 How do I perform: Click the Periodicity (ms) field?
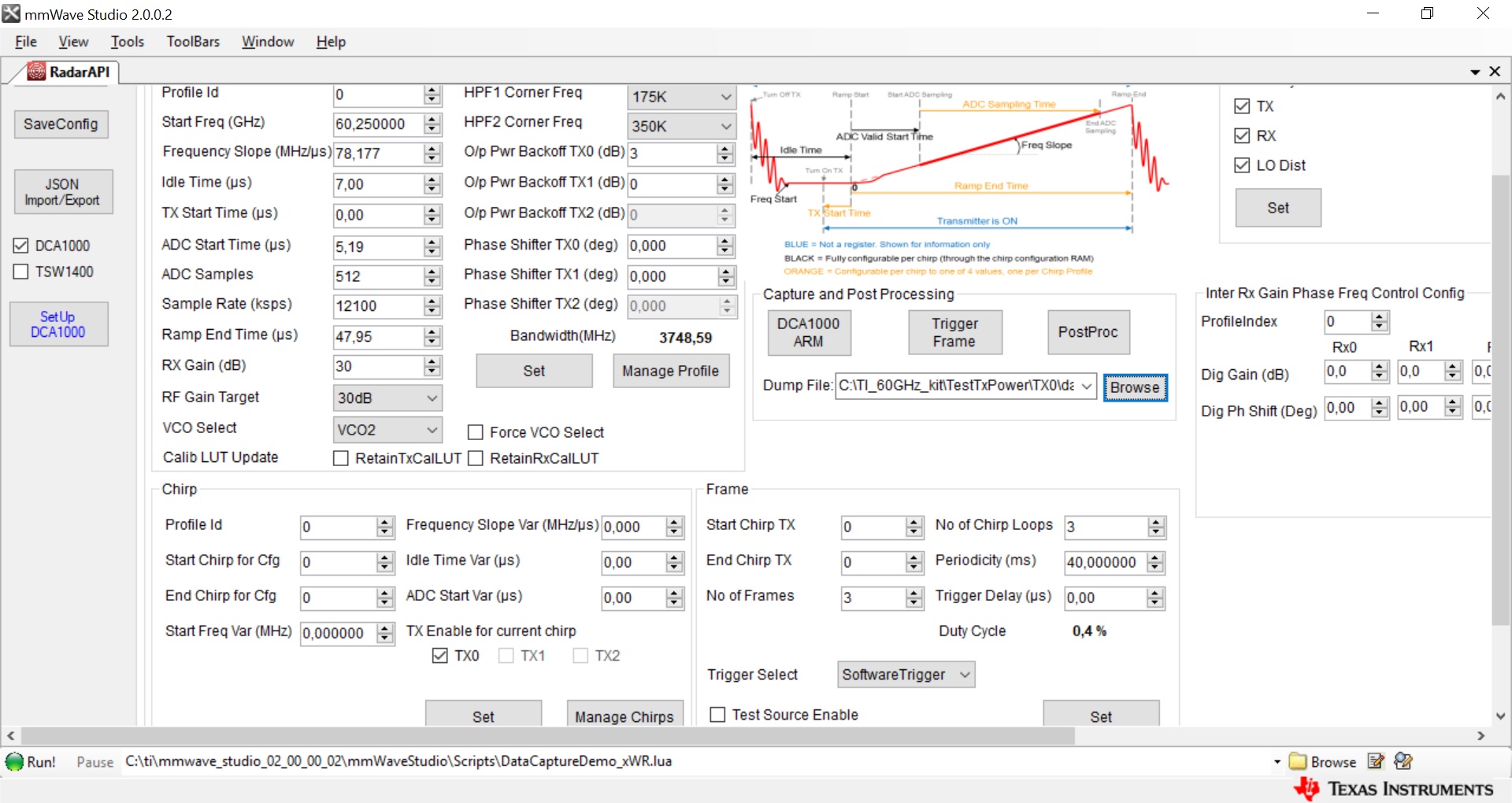click(1106, 563)
